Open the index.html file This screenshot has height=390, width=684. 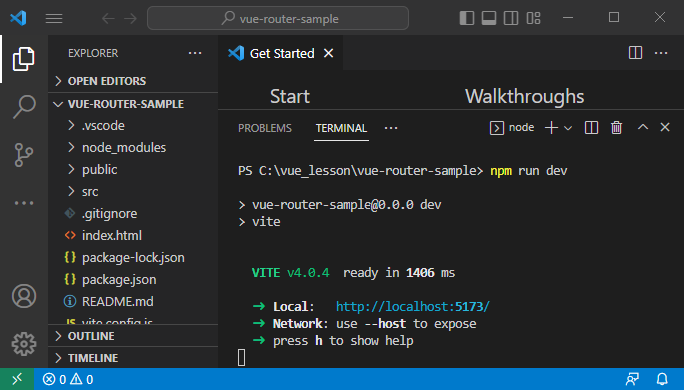pyautogui.click(x=133, y=236)
